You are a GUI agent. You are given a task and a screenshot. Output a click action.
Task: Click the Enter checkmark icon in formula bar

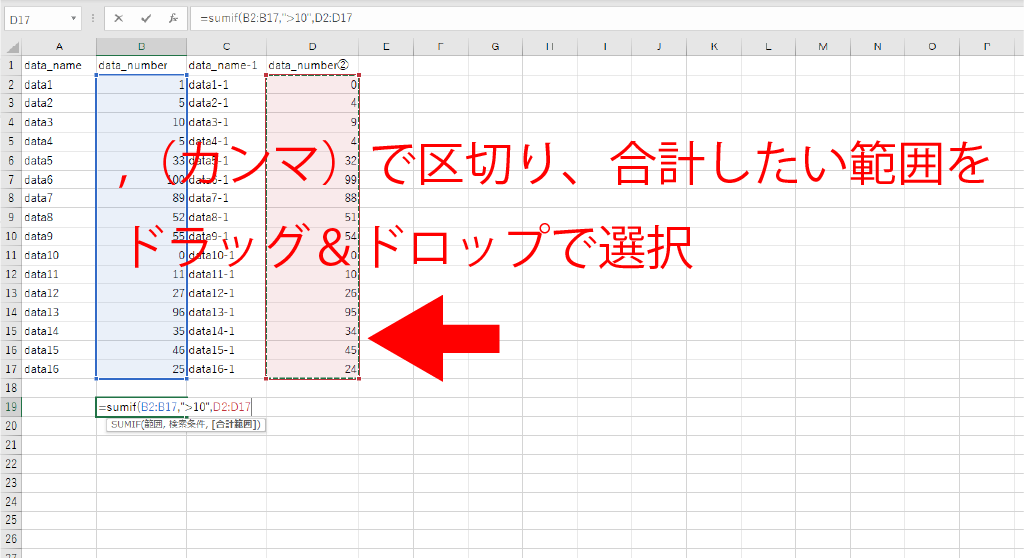(x=146, y=18)
